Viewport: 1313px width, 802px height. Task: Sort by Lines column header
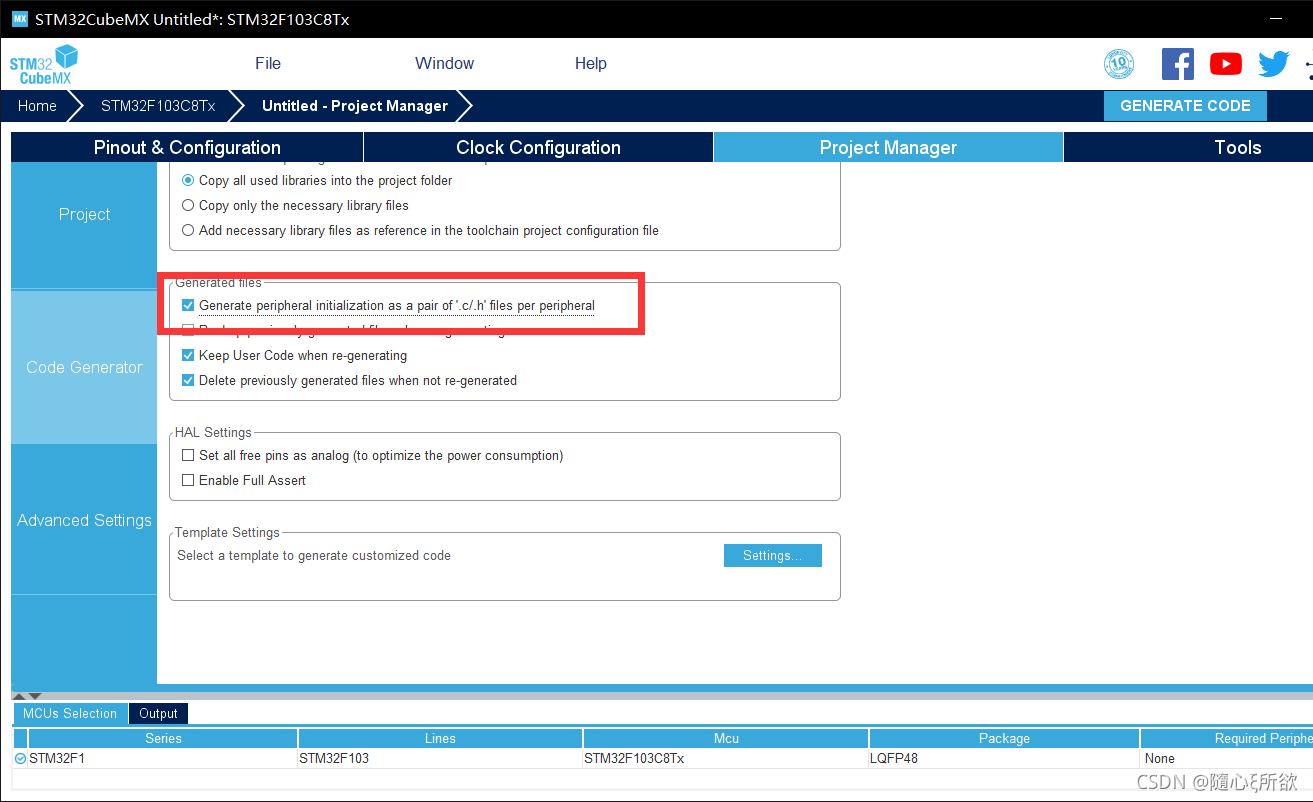point(440,738)
